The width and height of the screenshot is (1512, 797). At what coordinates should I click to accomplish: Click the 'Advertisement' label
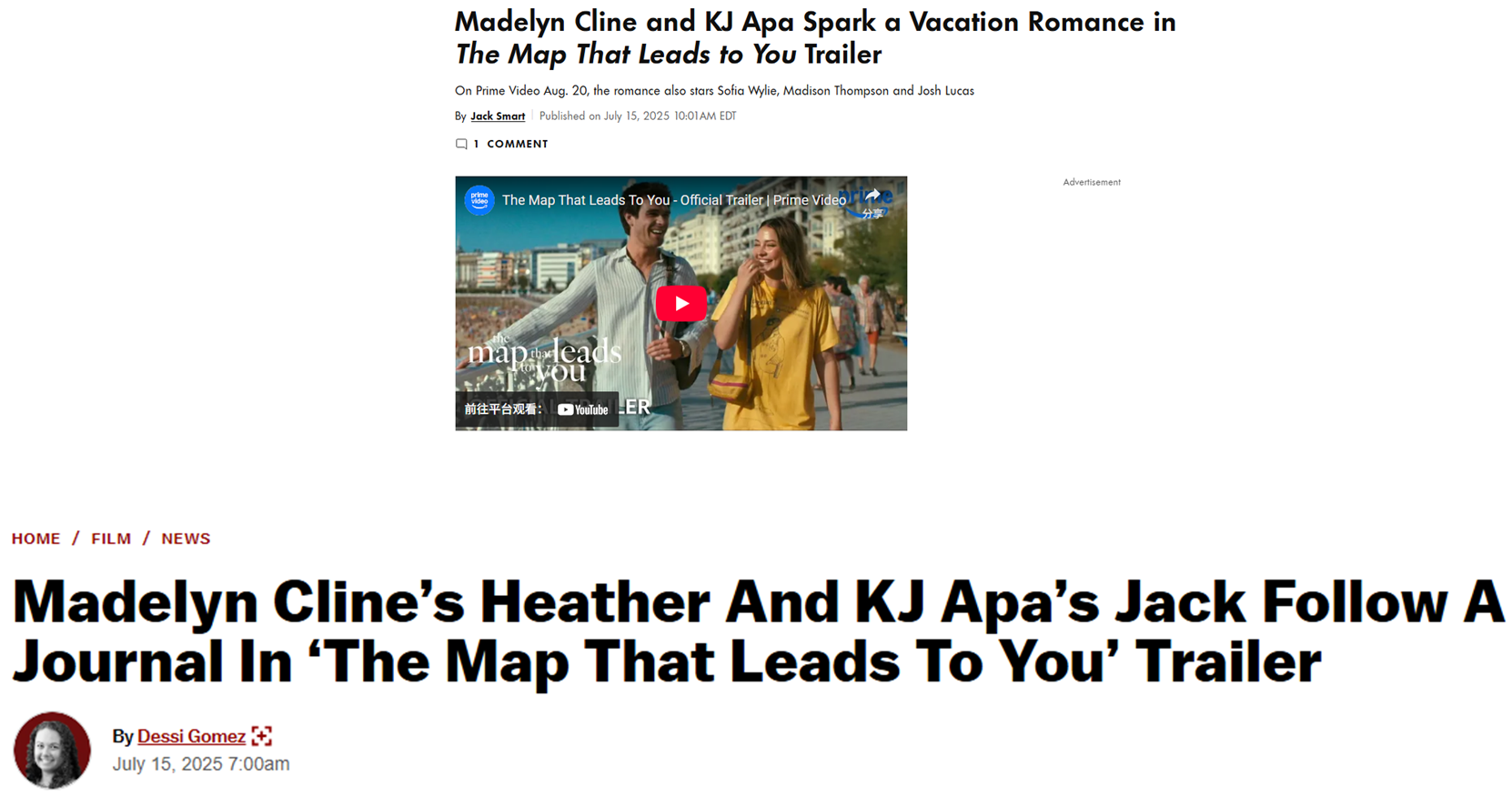1092,182
